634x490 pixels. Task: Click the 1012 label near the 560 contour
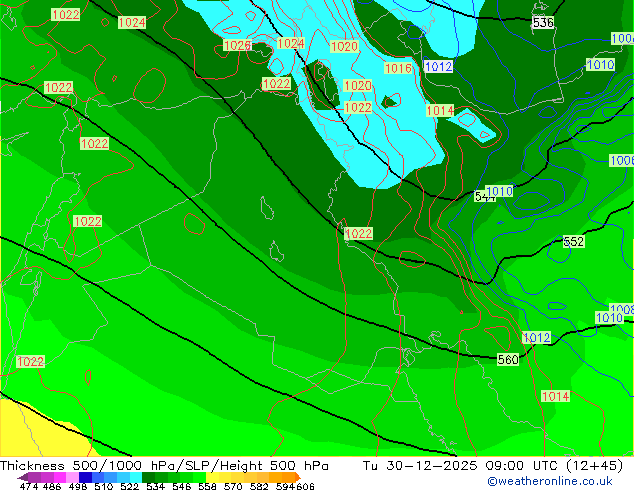click(537, 338)
